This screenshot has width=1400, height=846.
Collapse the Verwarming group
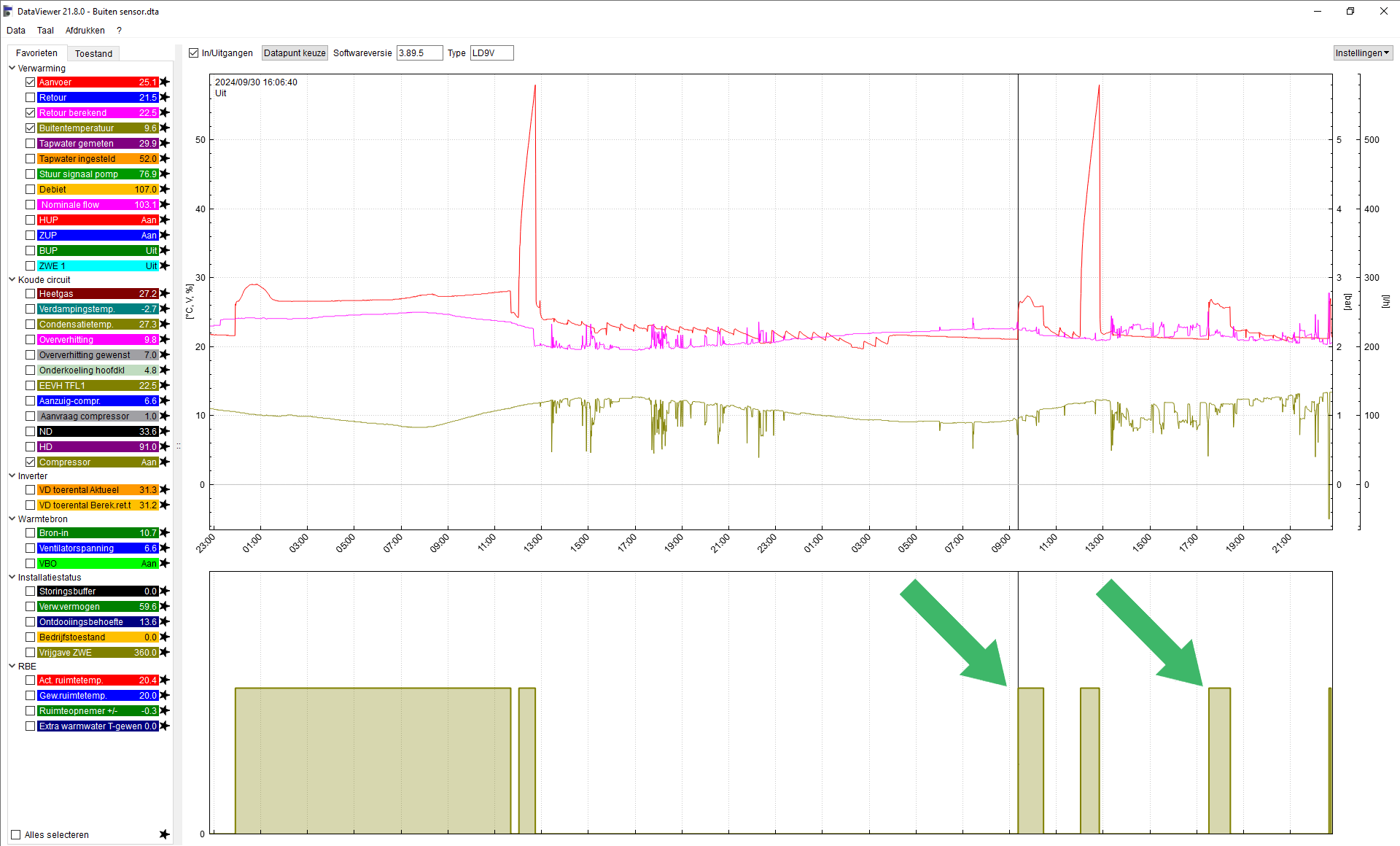(x=12, y=69)
